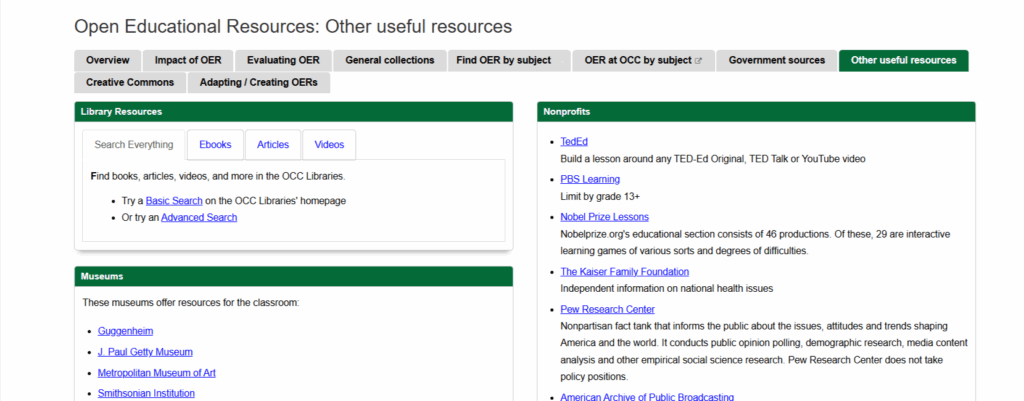The width and height of the screenshot is (1024, 401).
Task: Click the external link icon on OER at OCC tab
Action: click(698, 61)
